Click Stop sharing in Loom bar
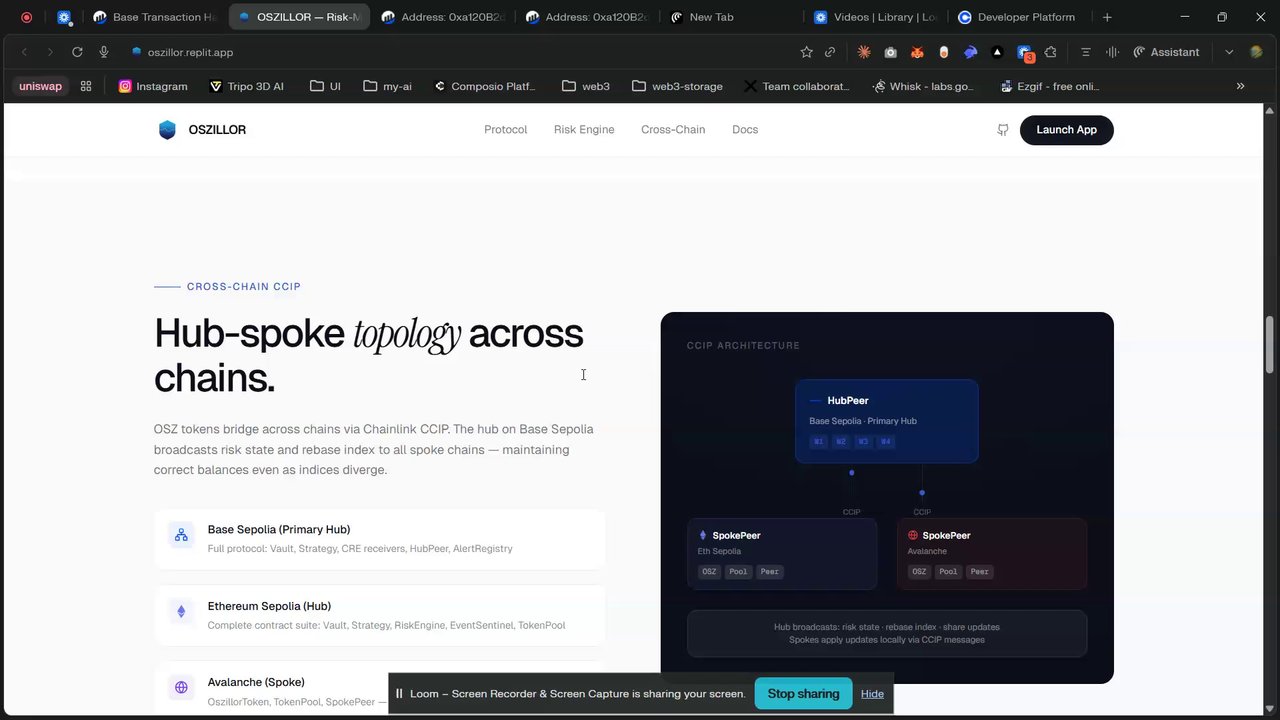This screenshot has height=720, width=1280. tap(803, 694)
